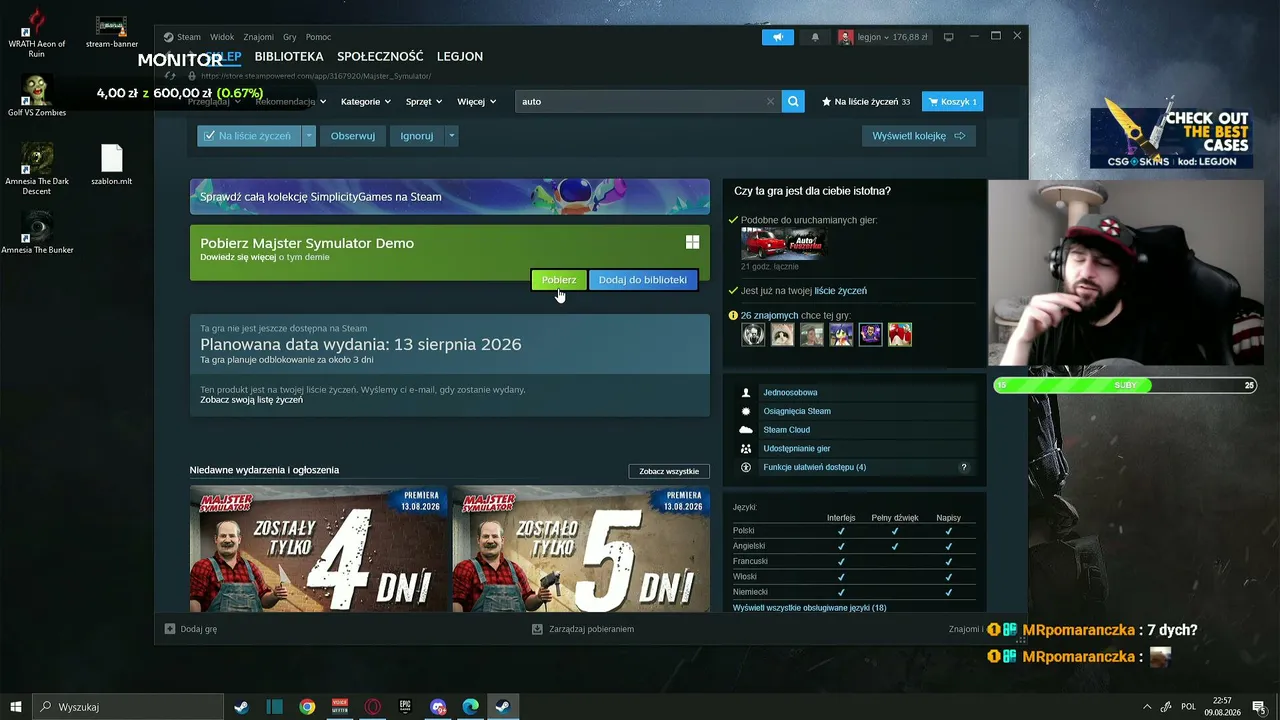Open wishlist Na liście życzeń 33
Image resolution: width=1280 pixels, height=720 pixels.
click(866, 101)
